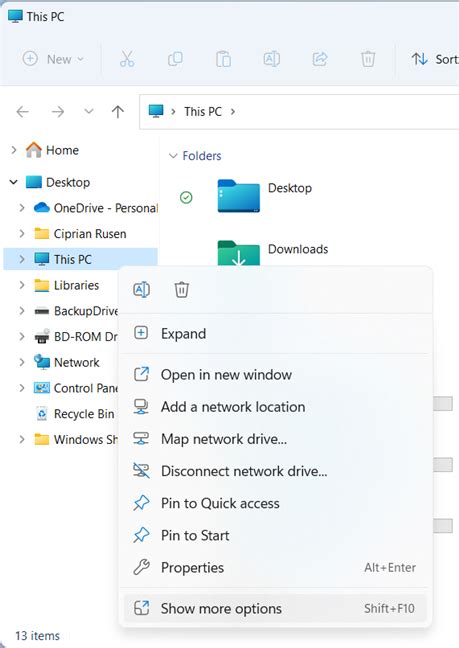Expand the Home tree node

[14, 150]
